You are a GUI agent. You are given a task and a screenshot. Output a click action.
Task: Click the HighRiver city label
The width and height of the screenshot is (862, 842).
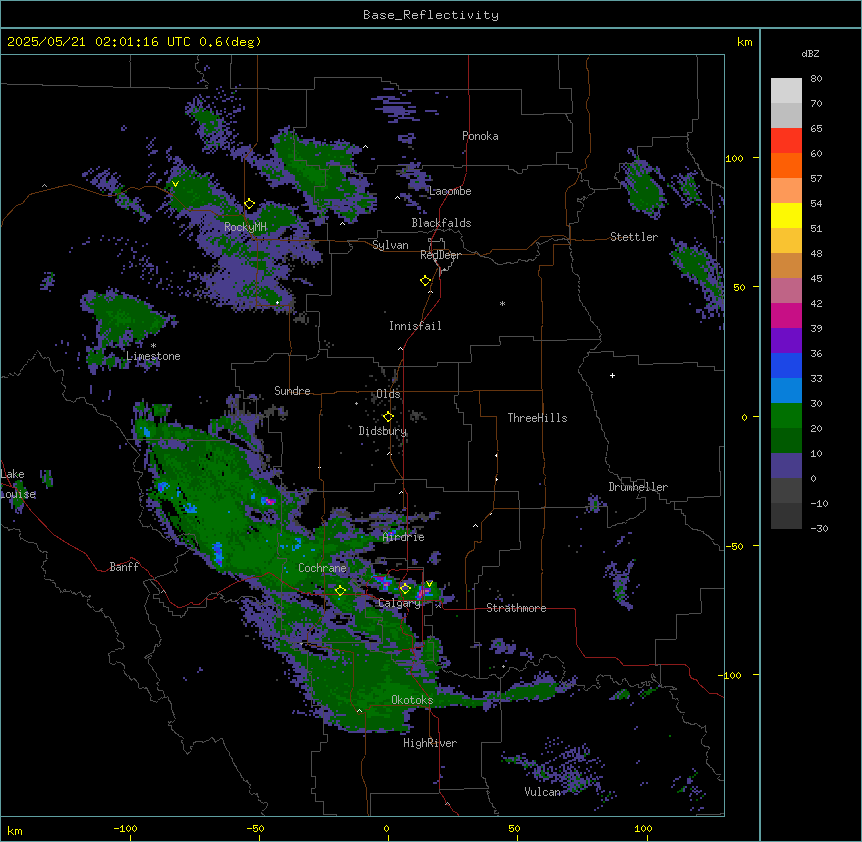tap(430, 743)
